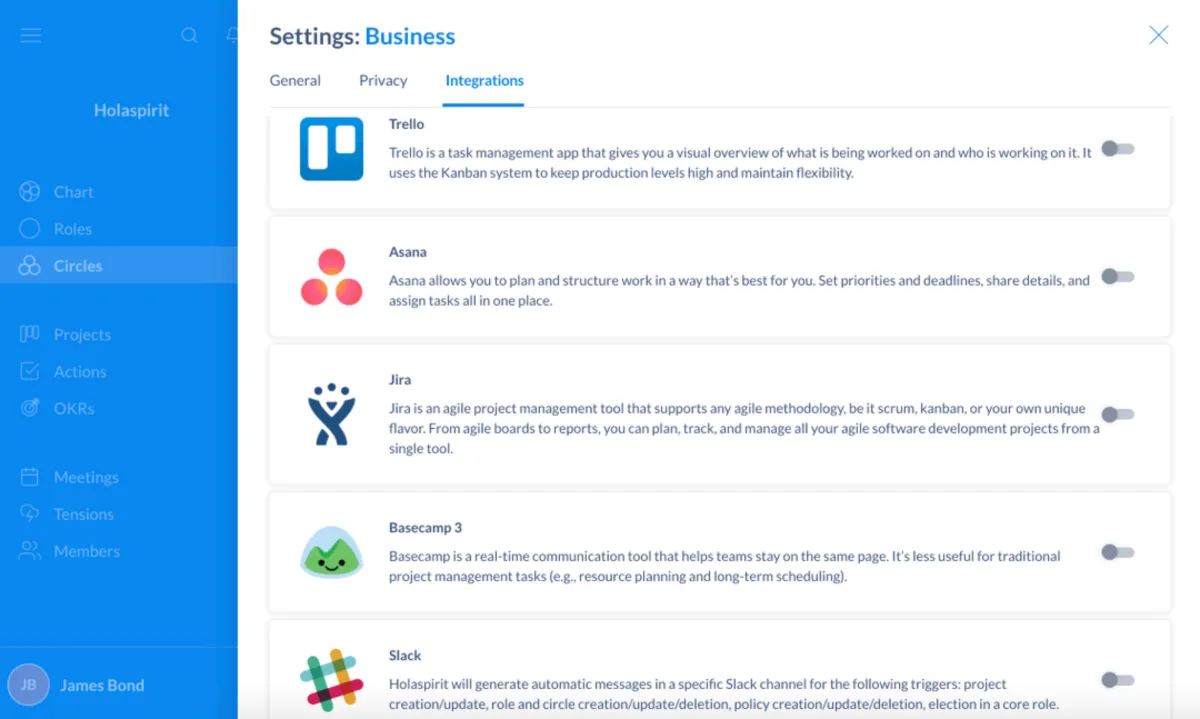Open Chart from the sidebar
Image resolution: width=1200 pixels, height=719 pixels.
(73, 192)
